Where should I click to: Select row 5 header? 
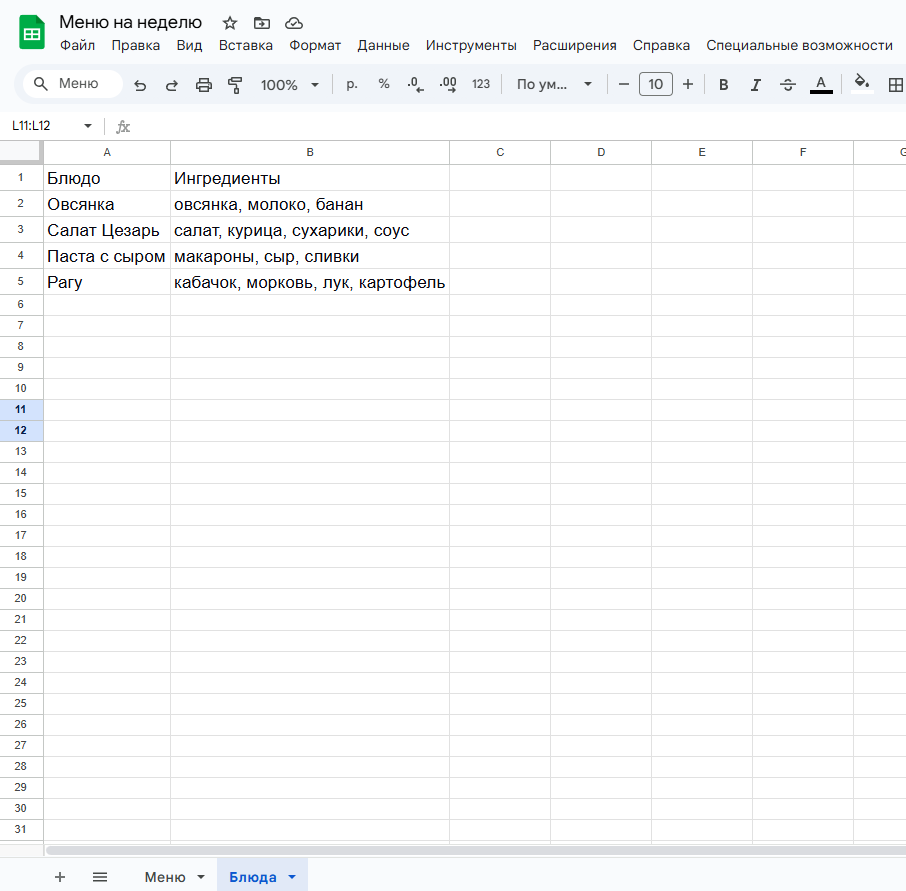click(x=21, y=281)
